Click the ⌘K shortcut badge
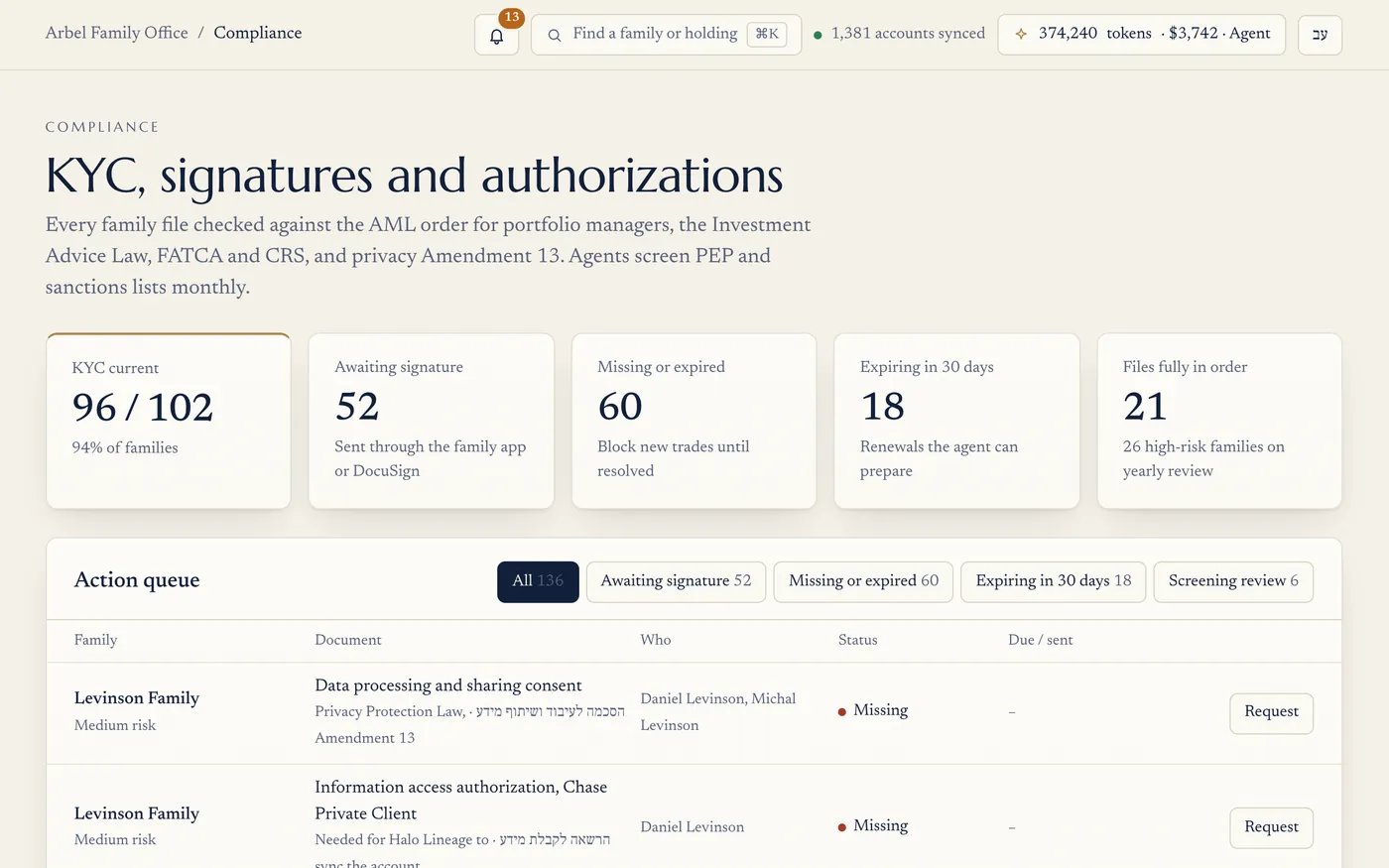1389x868 pixels. 767,34
